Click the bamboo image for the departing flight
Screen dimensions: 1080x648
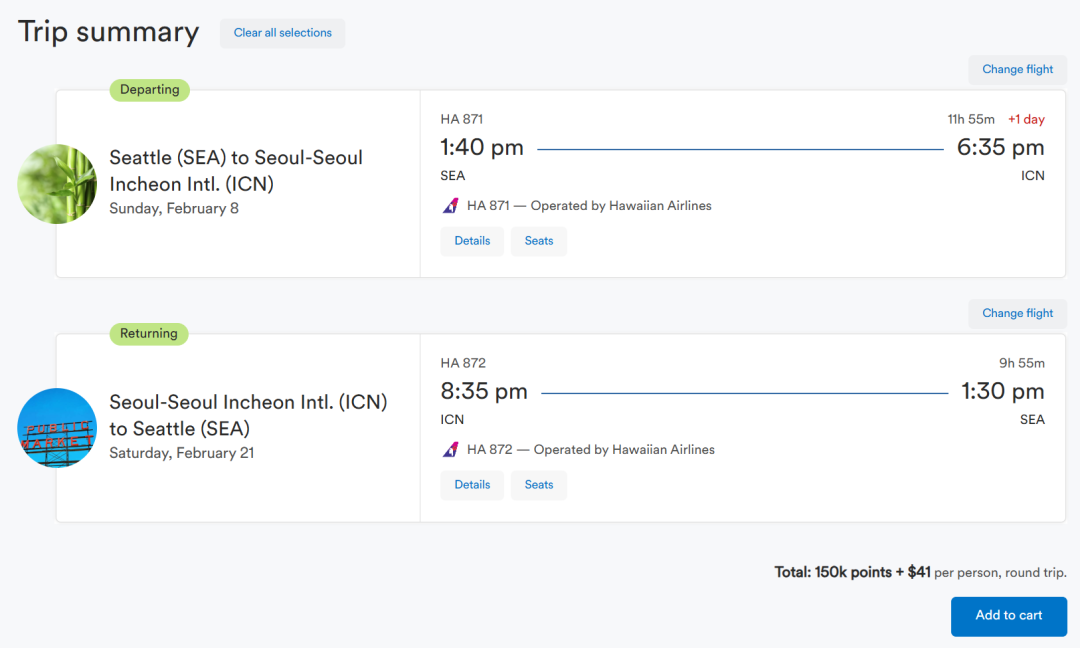[x=57, y=184]
